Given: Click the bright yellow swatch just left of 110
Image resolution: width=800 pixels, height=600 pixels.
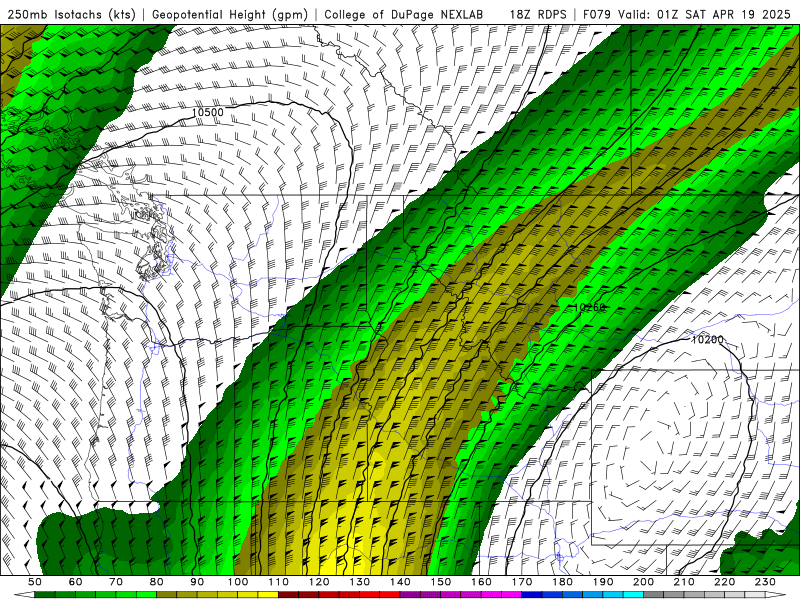Looking at the screenshot, I should [x=268, y=595].
